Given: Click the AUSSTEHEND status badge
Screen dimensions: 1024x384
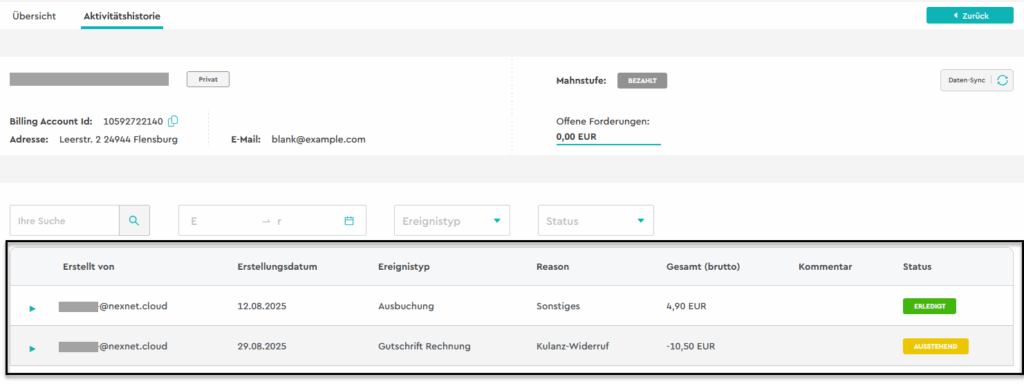Looking at the screenshot, I should pos(935,346).
